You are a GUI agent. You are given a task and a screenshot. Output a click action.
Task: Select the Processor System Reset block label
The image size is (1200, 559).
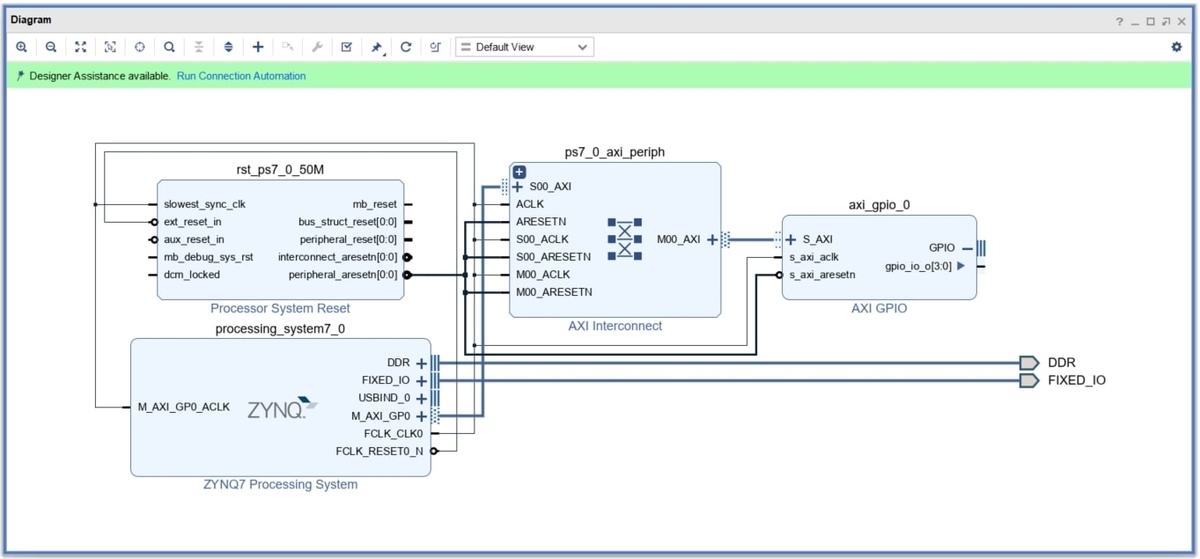pyautogui.click(x=280, y=309)
